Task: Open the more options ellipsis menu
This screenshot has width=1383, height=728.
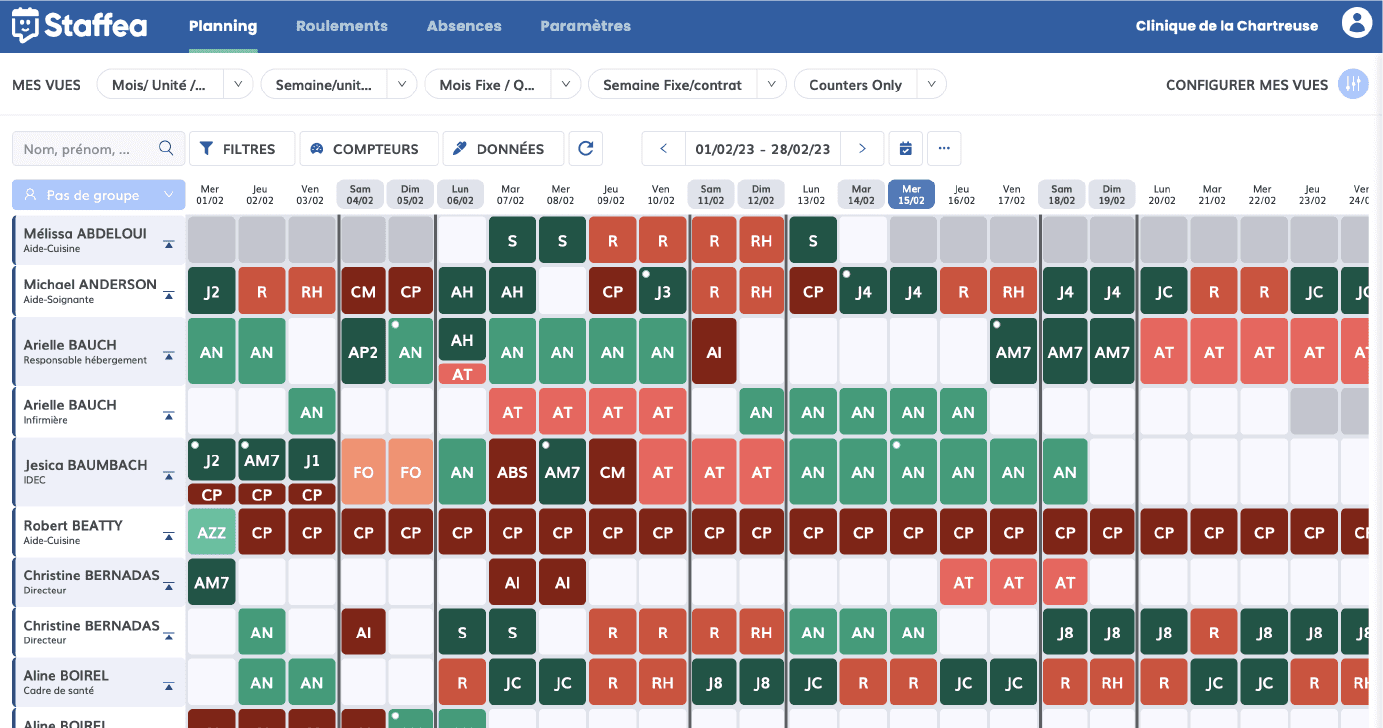Action: pos(944,148)
